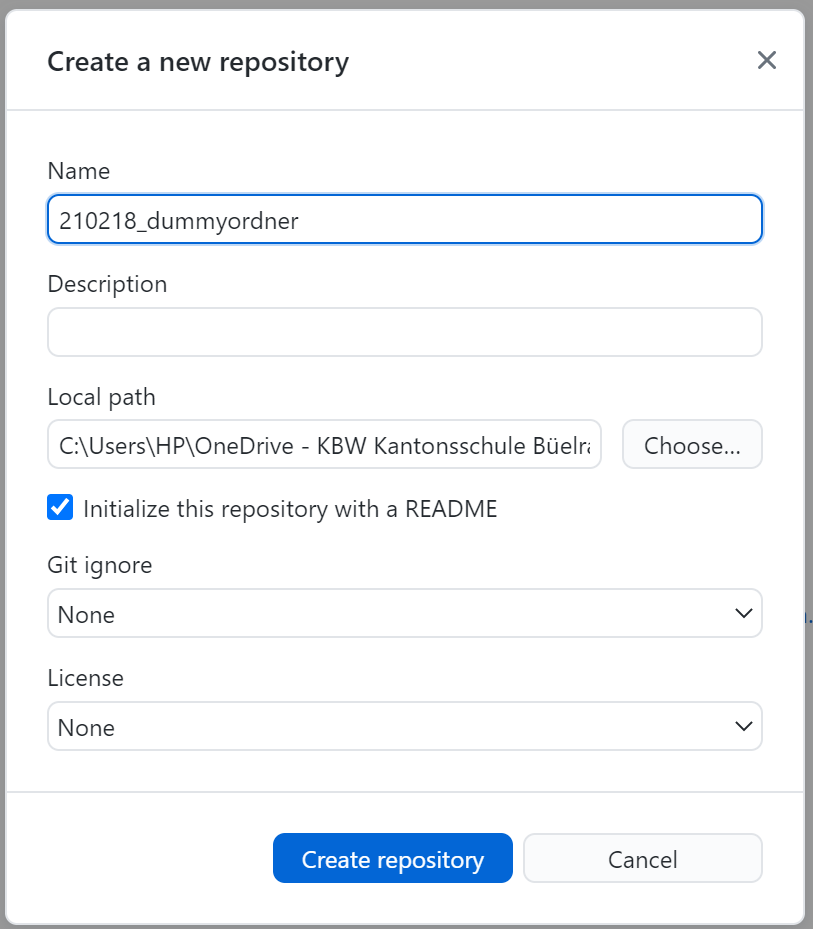
Task: Click the 'Initialize this repository with a README' label
Action: 290,509
